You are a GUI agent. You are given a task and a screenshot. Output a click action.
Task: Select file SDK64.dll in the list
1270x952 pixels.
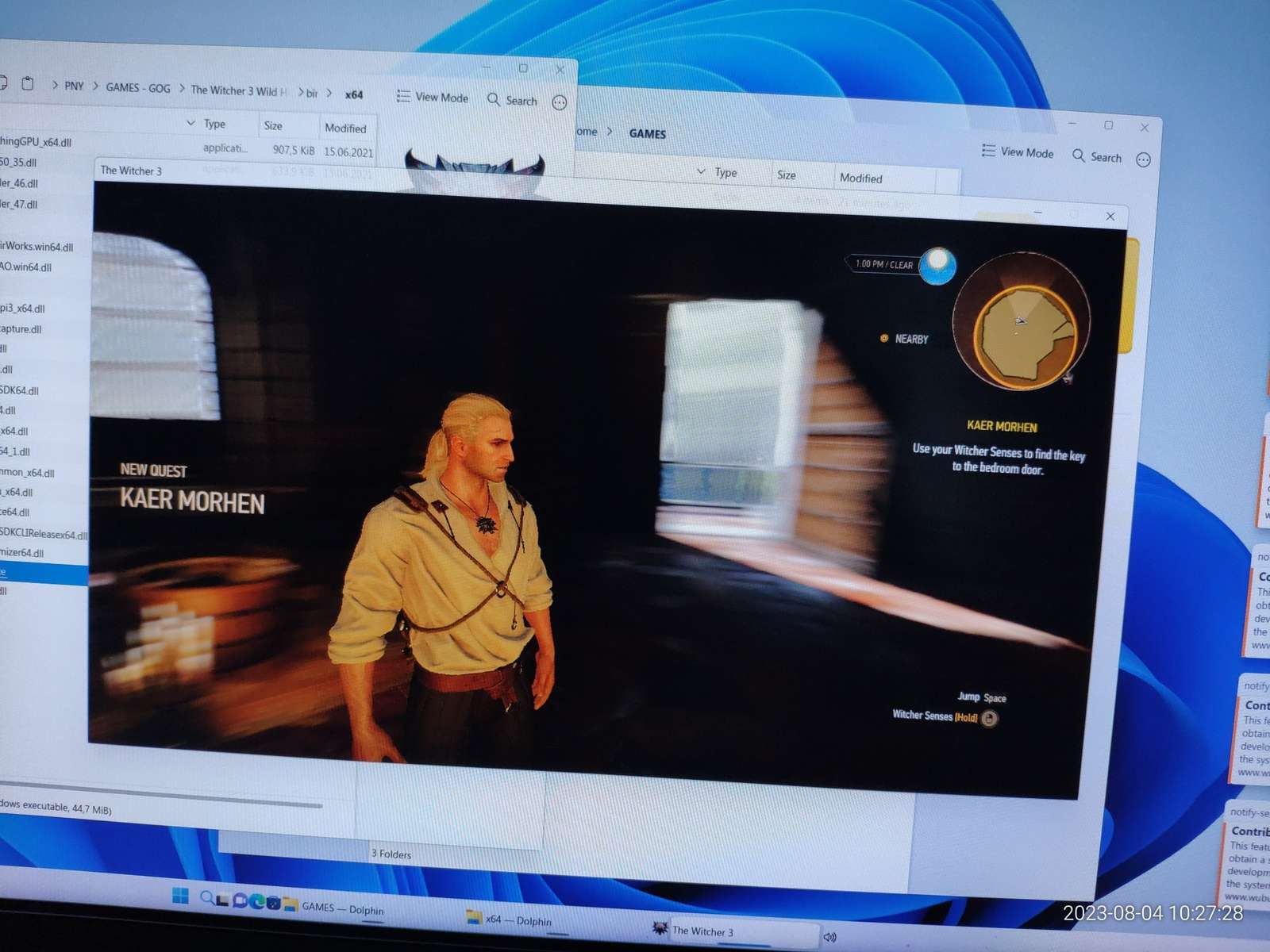pos(19,390)
